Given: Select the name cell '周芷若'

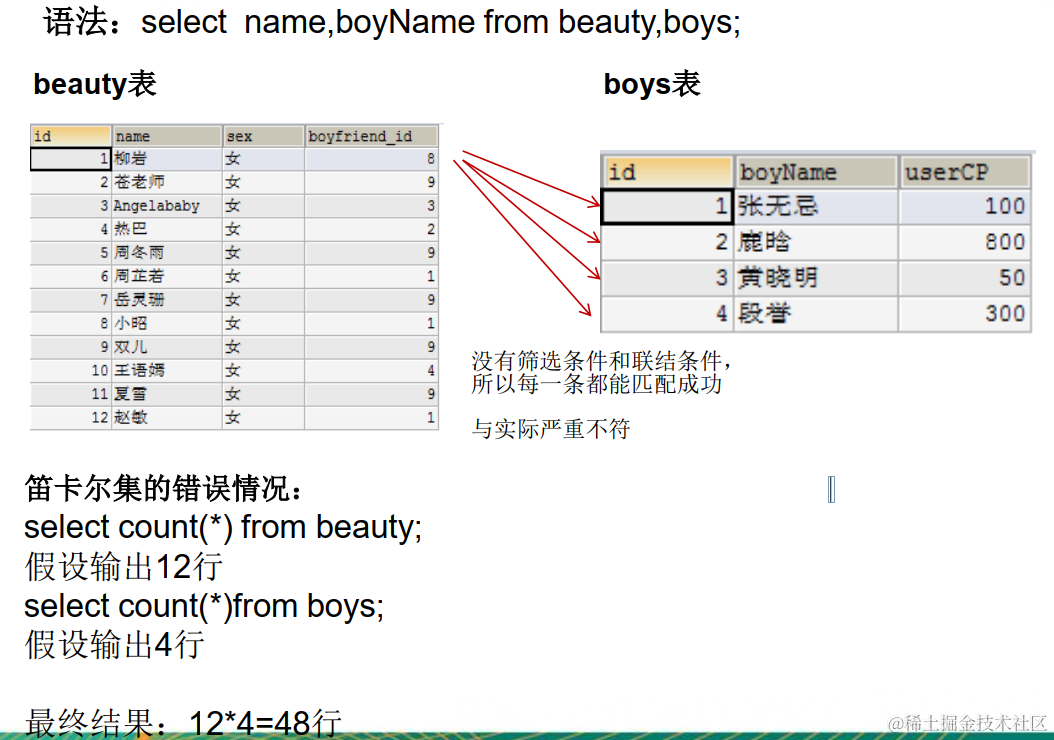Looking at the screenshot, I should click(167, 276).
